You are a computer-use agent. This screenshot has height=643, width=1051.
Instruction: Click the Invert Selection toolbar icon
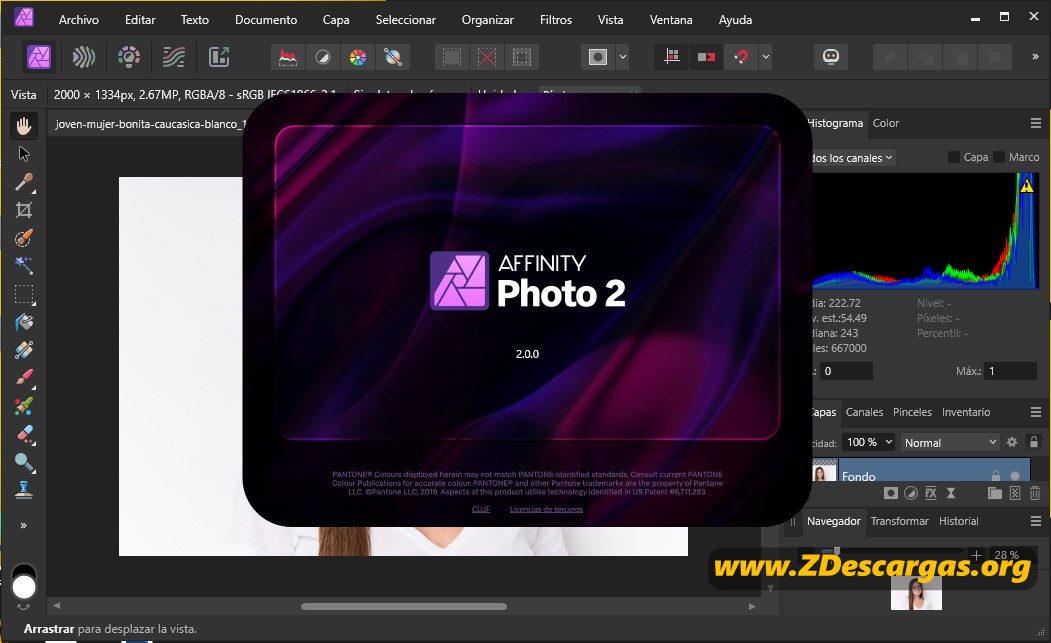point(521,58)
